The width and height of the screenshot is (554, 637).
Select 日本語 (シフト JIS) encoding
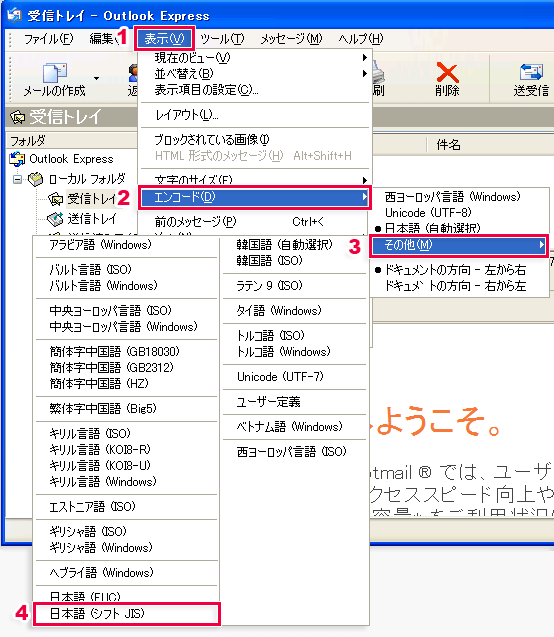[127, 613]
